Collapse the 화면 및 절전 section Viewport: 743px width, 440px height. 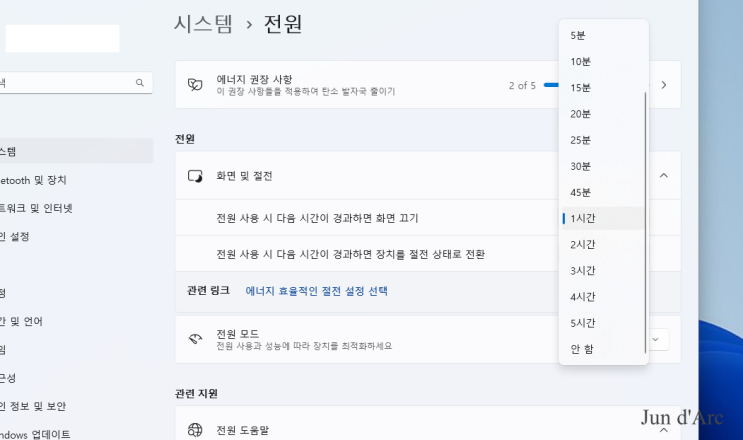click(664, 176)
